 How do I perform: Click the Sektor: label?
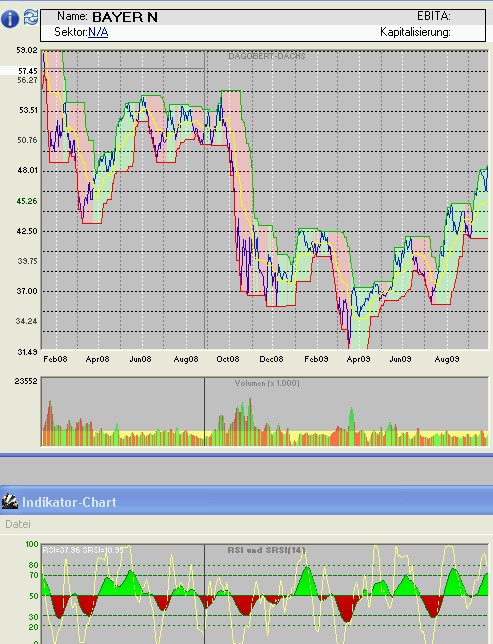71,32
